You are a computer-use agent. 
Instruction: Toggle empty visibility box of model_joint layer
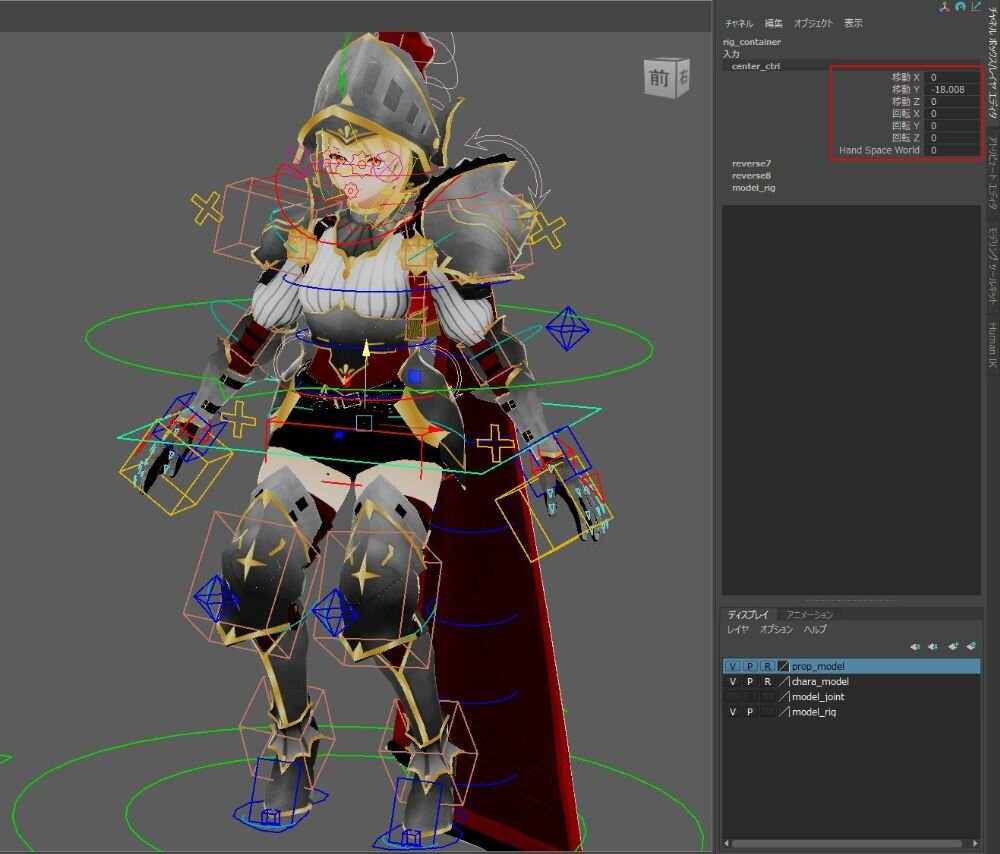pyautogui.click(x=733, y=697)
